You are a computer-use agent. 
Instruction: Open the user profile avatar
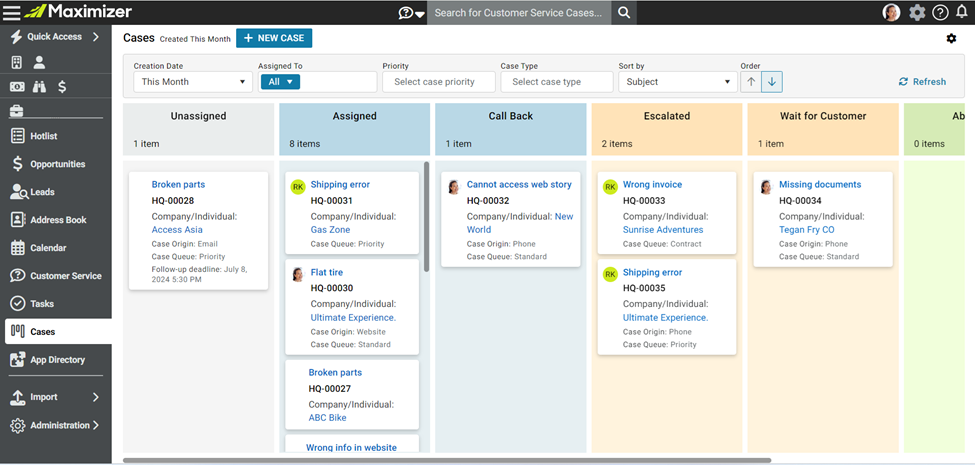tap(891, 12)
